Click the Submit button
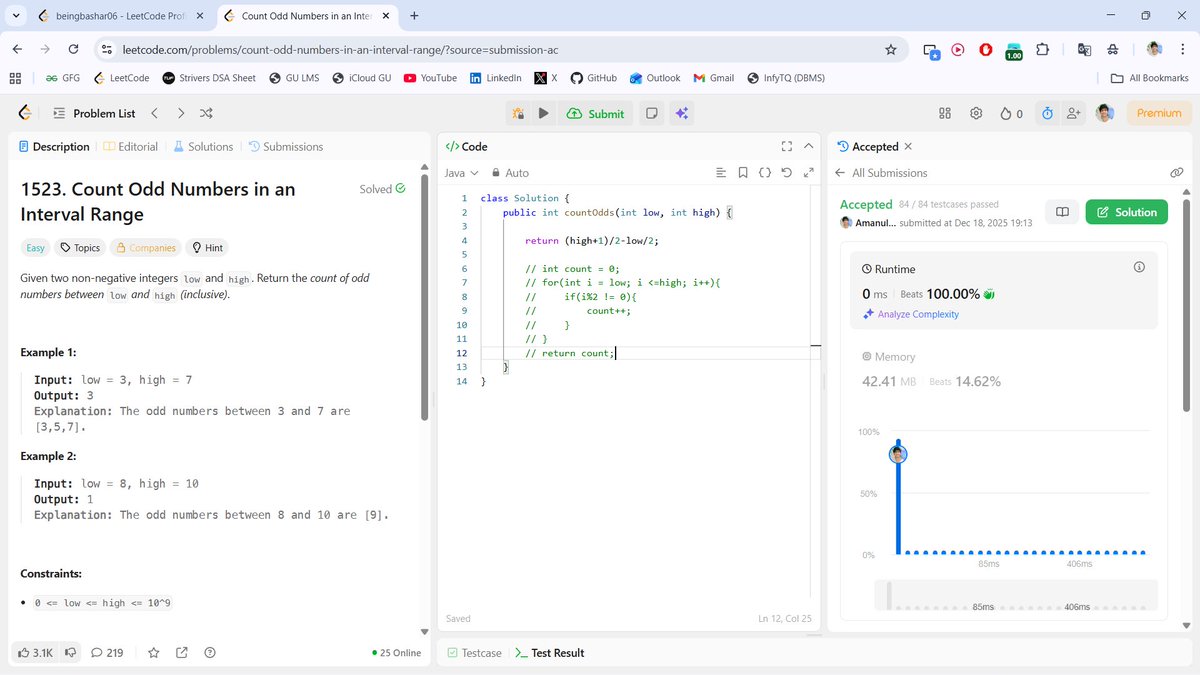The height and width of the screenshot is (675, 1200). pyautogui.click(x=595, y=113)
